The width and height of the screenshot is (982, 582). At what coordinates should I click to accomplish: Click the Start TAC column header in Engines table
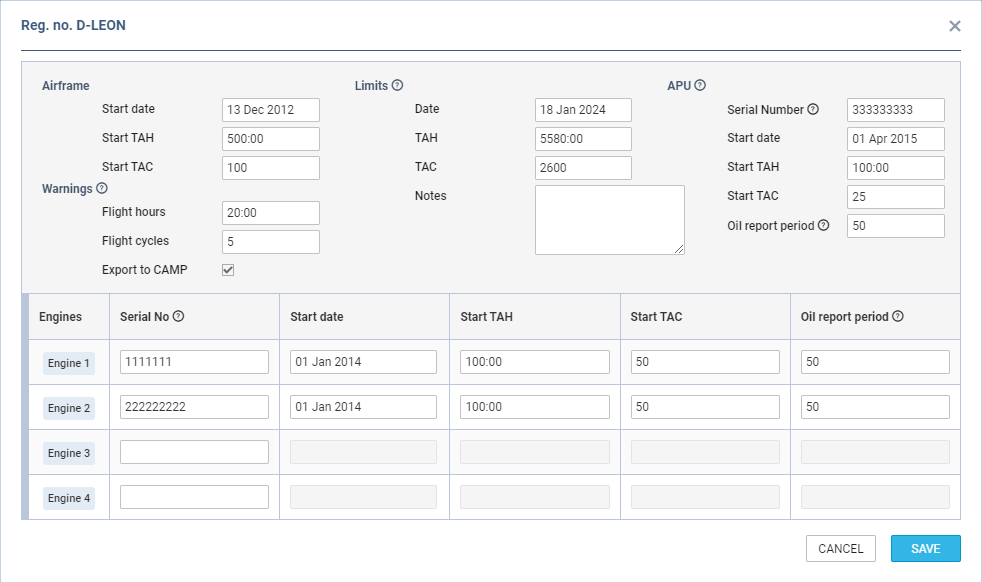[x=656, y=316]
